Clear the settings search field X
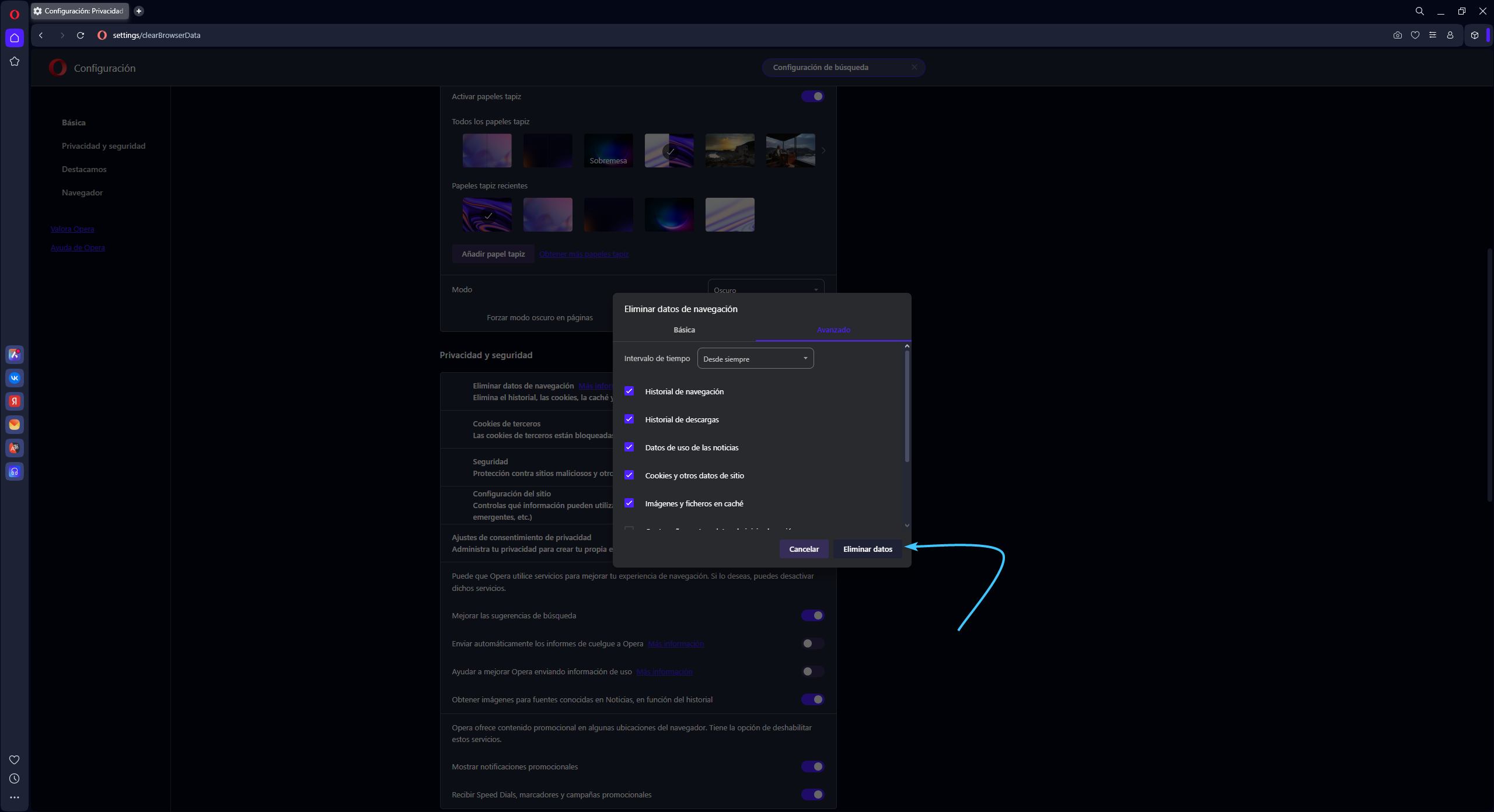This screenshot has height=812, width=1494. point(914,67)
